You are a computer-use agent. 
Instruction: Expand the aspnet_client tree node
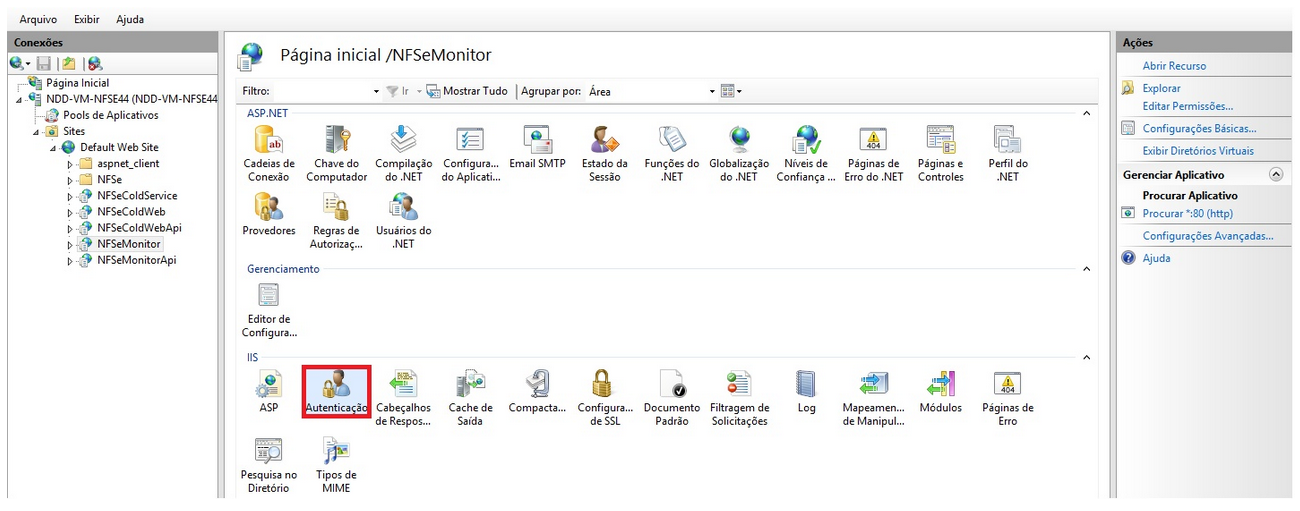pyautogui.click(x=70, y=163)
